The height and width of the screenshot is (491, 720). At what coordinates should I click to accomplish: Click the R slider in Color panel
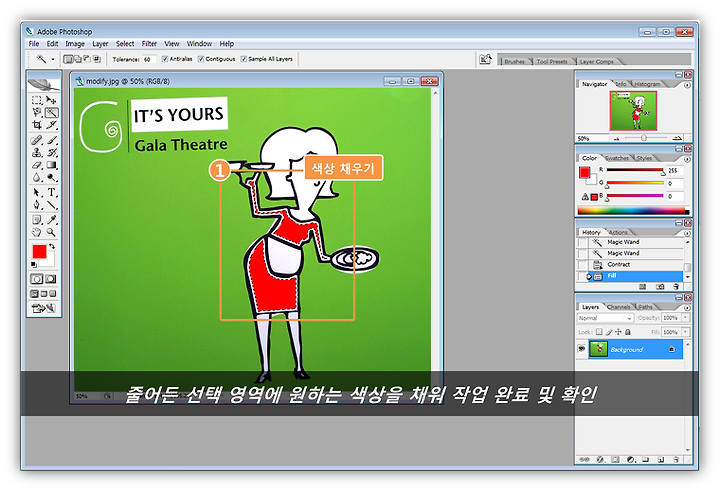pos(635,170)
